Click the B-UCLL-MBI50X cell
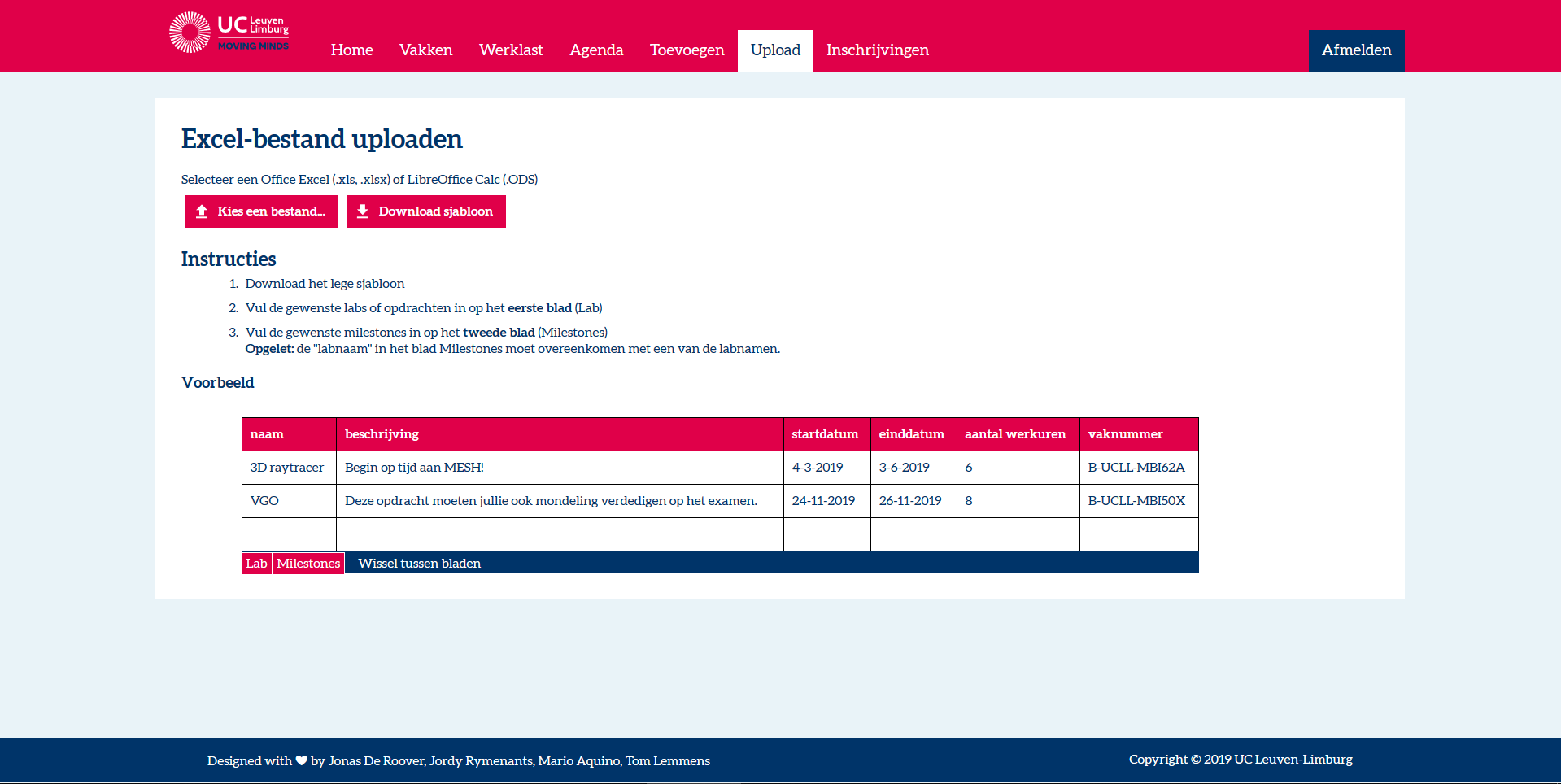Viewport: 1561px width, 784px height. [x=1136, y=501]
